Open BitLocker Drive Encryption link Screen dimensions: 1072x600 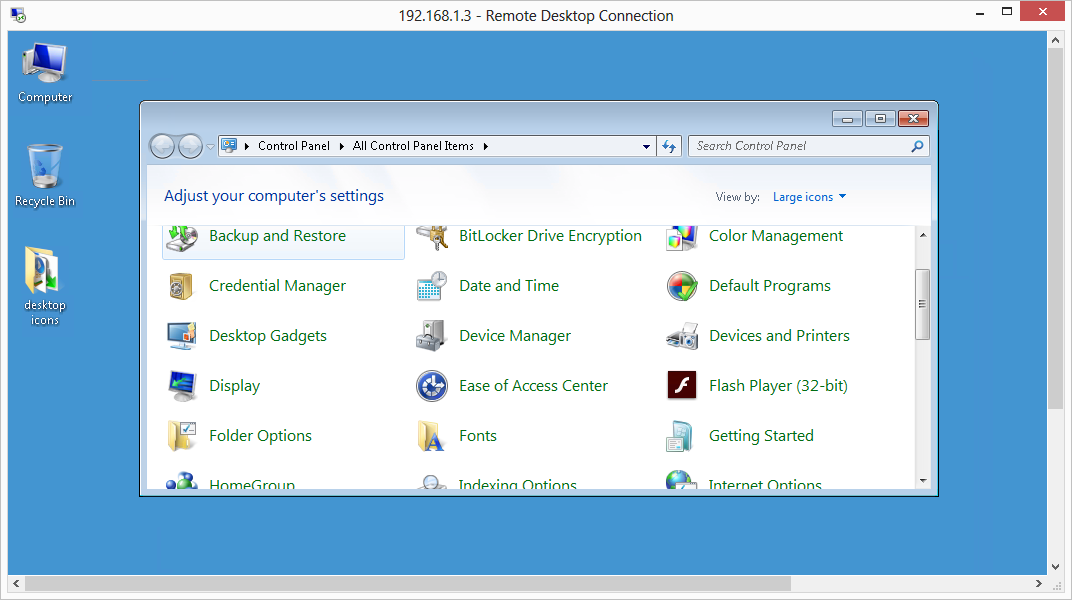550,236
